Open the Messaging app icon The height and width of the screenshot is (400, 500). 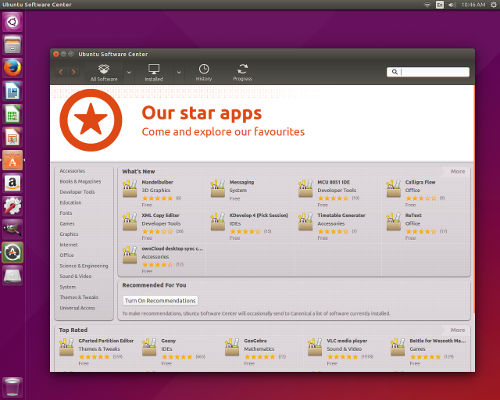(x=218, y=189)
